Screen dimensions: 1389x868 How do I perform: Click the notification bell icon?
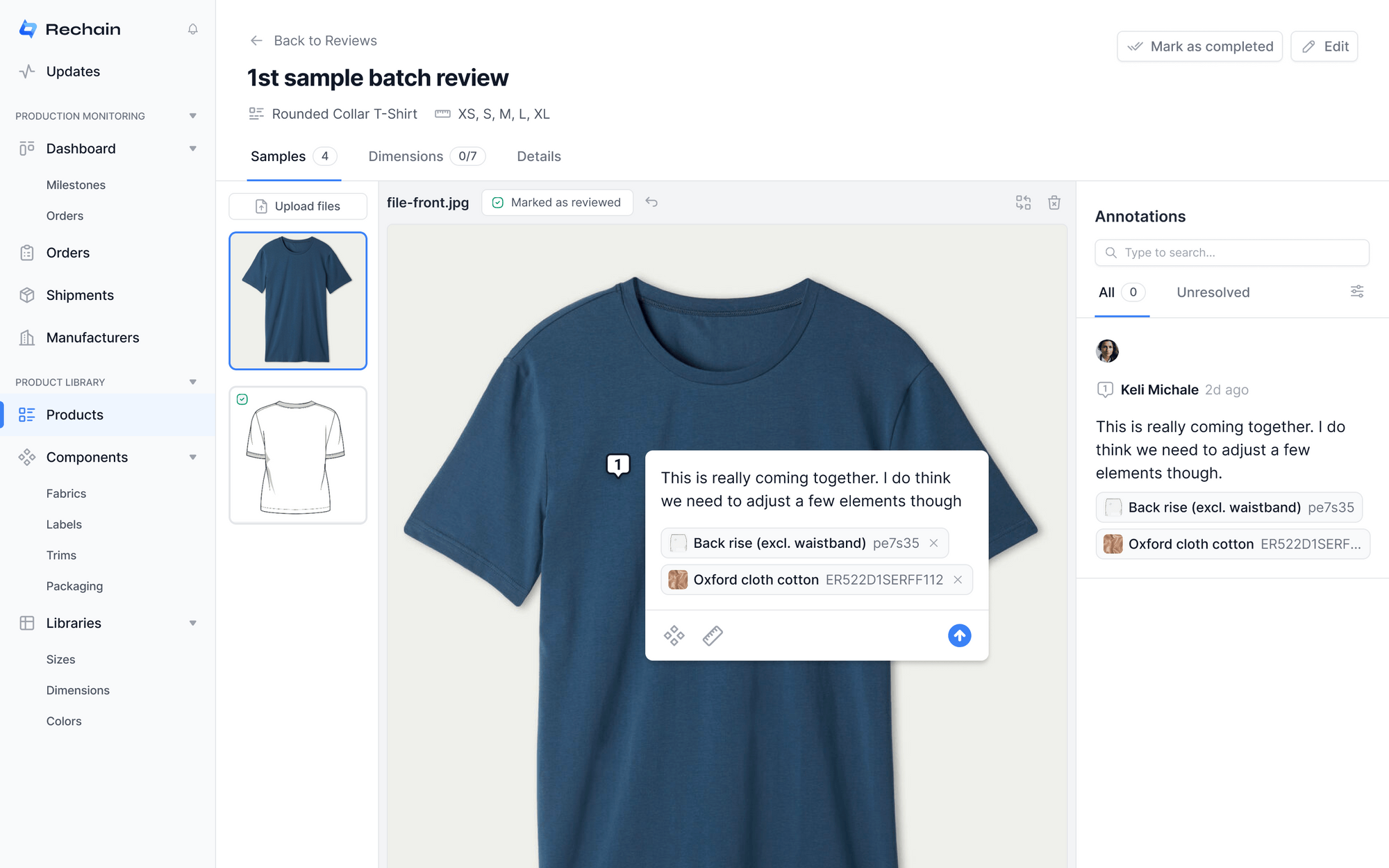point(192,29)
